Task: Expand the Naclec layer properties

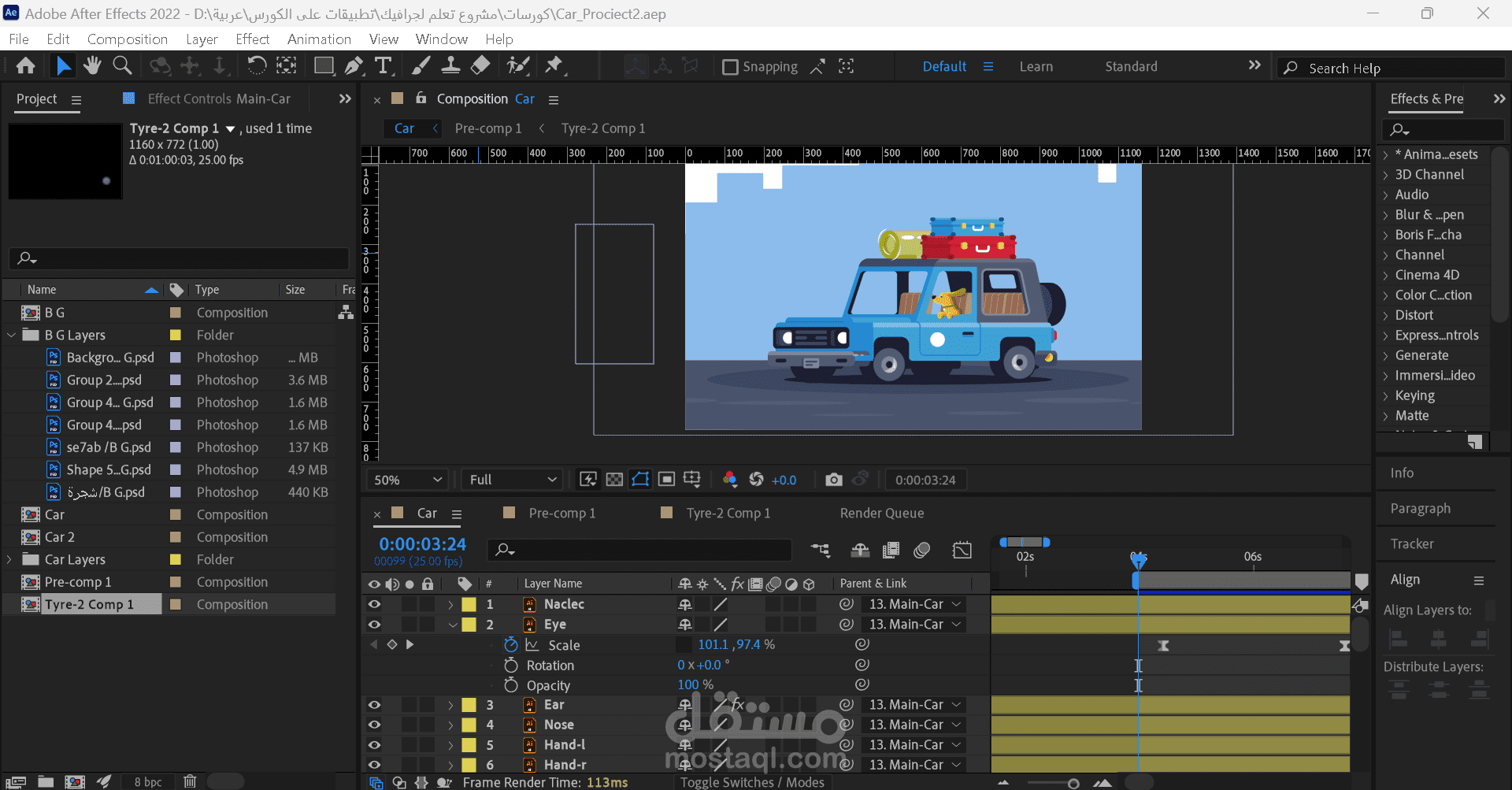Action: (x=450, y=604)
